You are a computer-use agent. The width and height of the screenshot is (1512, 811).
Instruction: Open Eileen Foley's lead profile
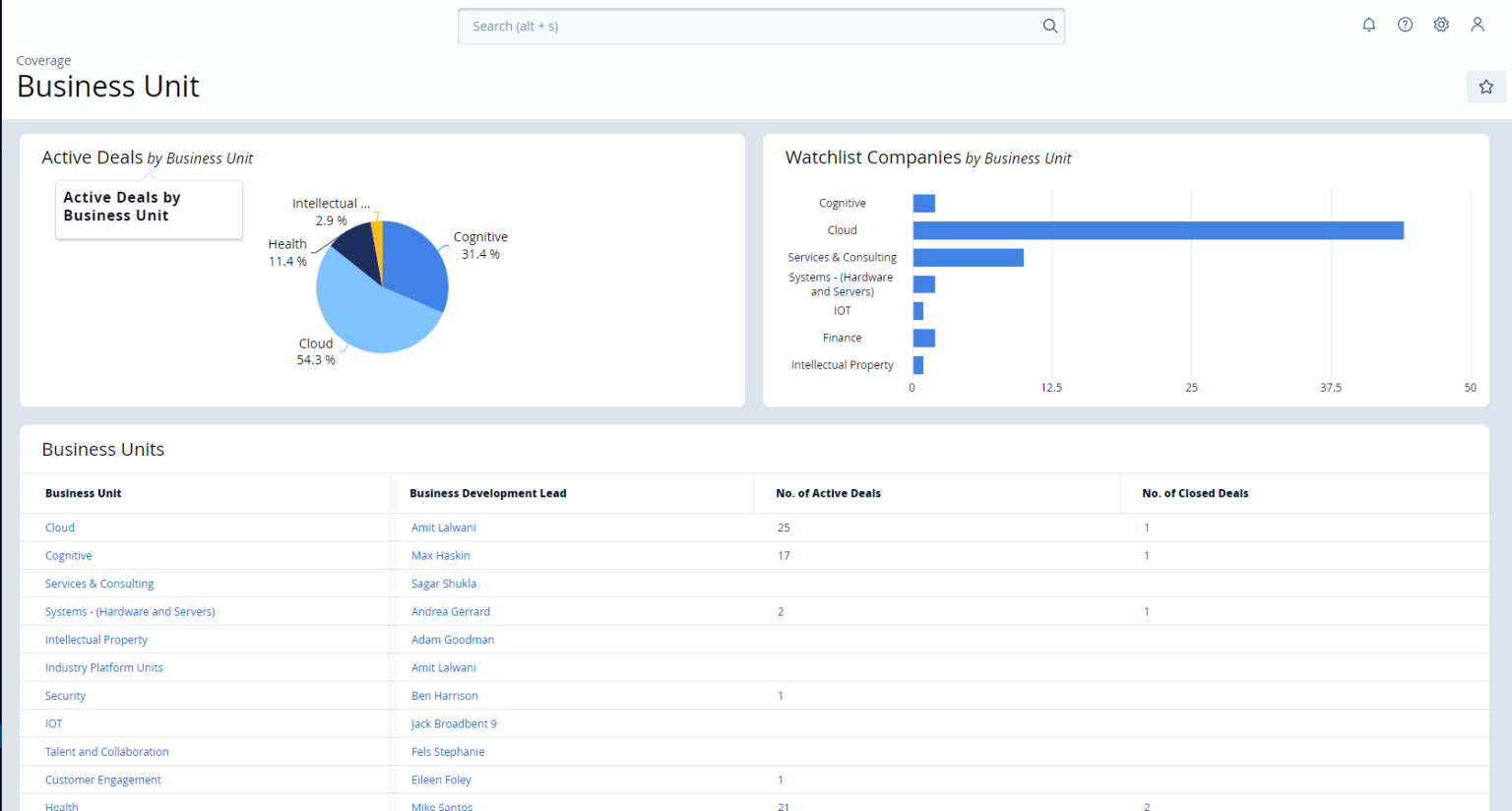click(441, 780)
